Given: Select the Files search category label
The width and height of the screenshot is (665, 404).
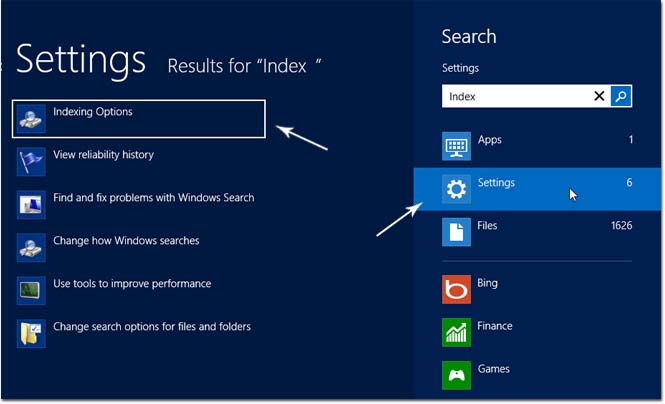Looking at the screenshot, I should coord(487,226).
